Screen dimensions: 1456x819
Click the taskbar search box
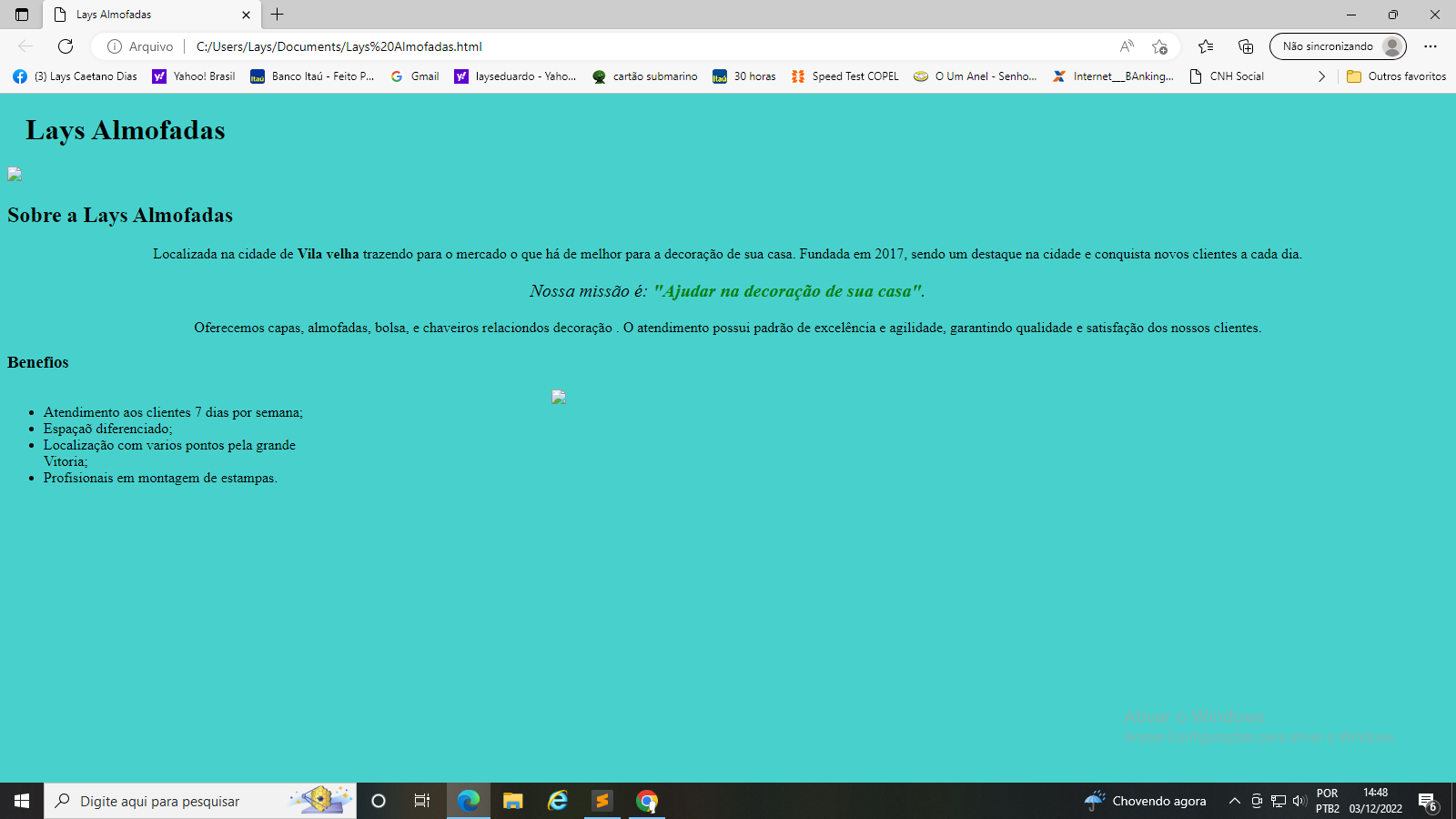point(200,801)
